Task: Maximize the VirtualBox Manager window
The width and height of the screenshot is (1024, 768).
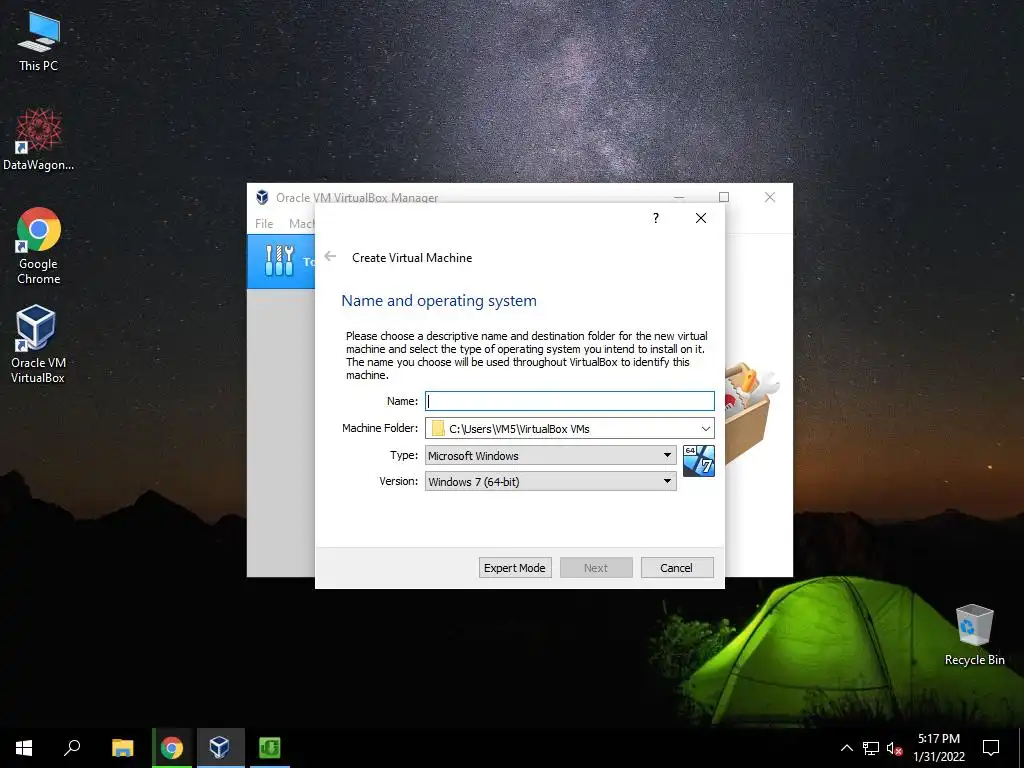Action: [x=724, y=197]
